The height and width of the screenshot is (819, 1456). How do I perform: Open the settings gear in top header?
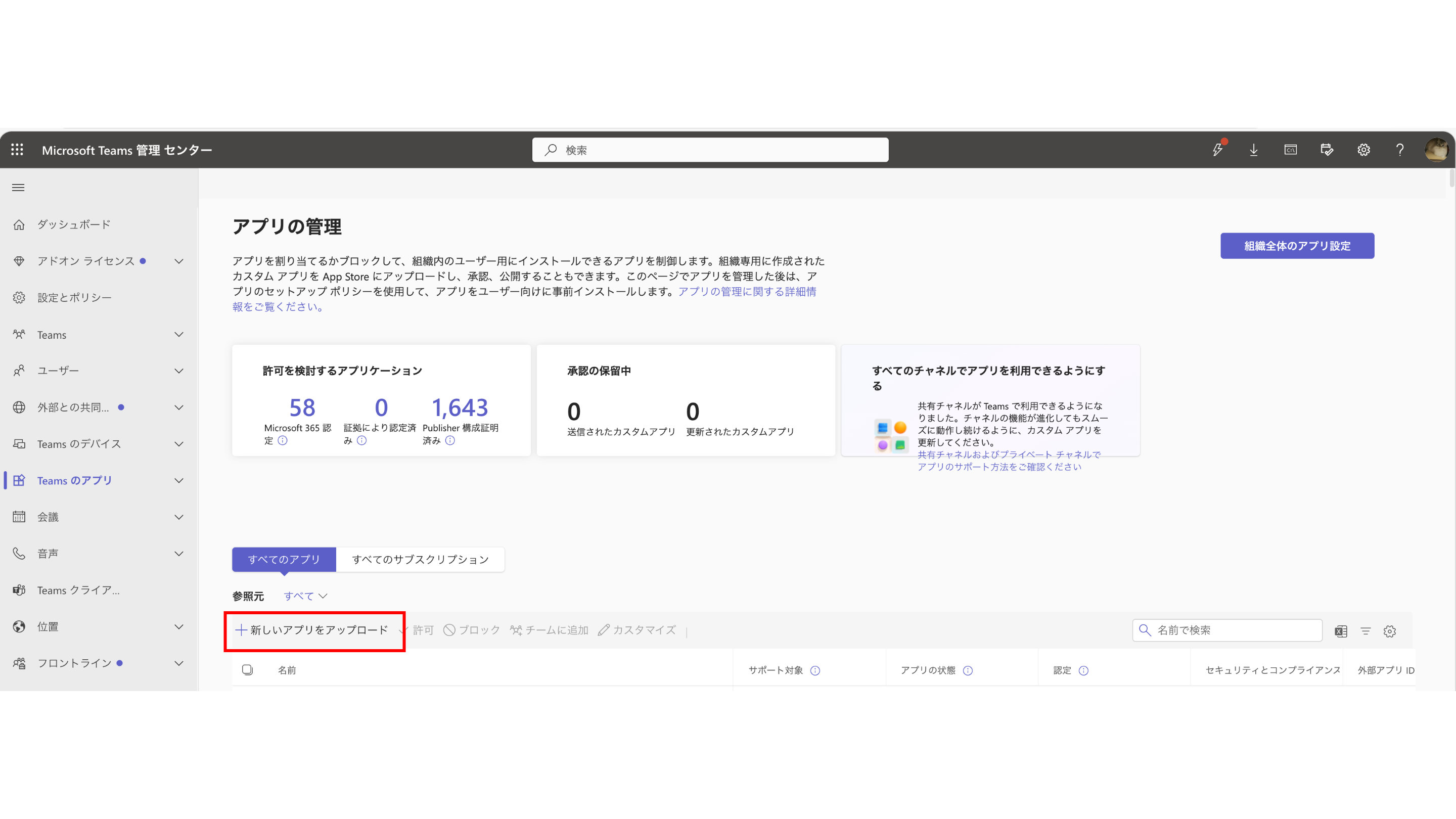pos(1363,150)
